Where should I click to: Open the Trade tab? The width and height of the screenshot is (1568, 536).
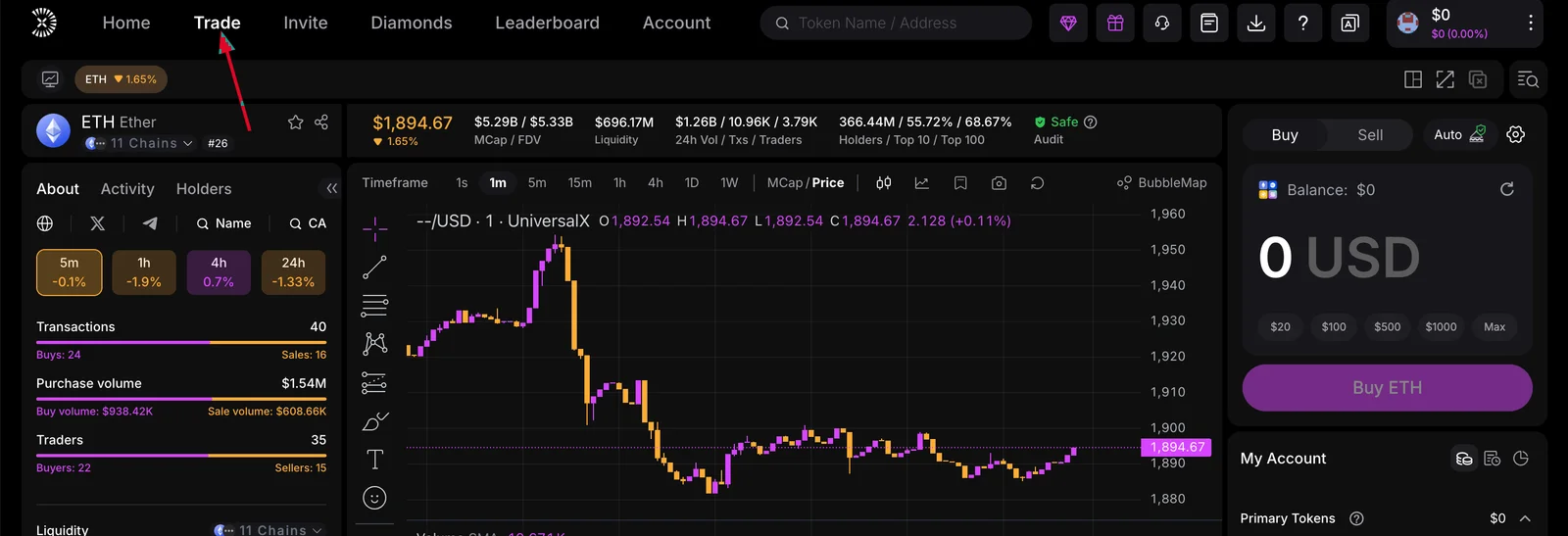tap(217, 23)
